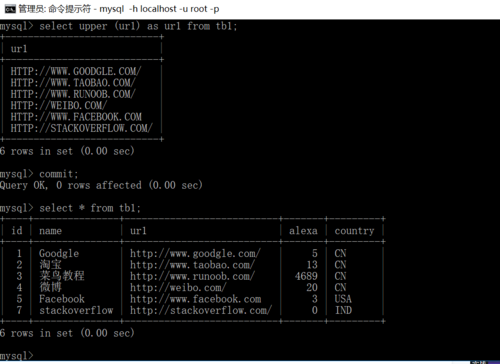This screenshot has height=364, width=500.
Task: Click the final empty mysql> prompt
Action: tap(17, 355)
